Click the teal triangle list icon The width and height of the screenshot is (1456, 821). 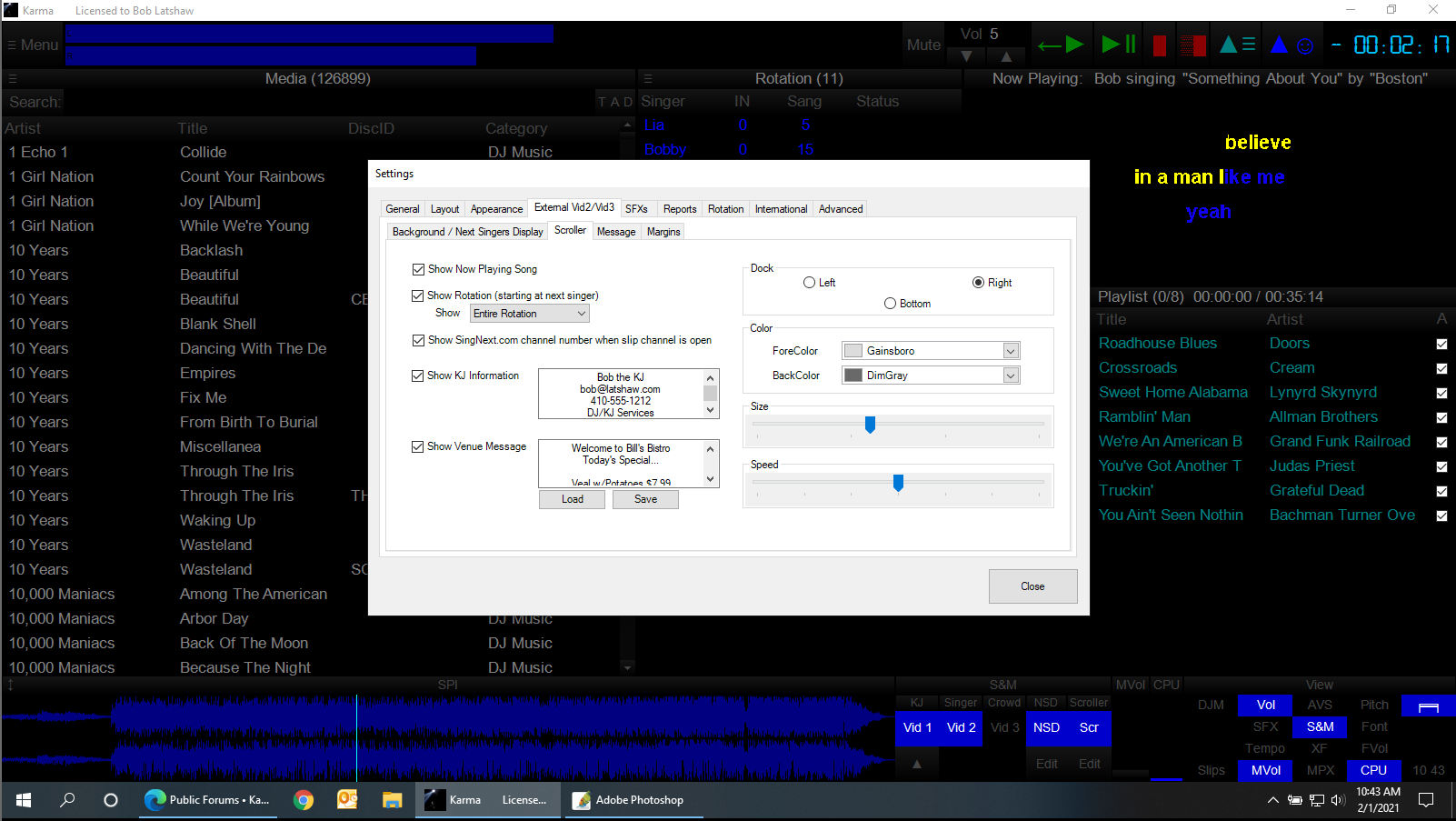pyautogui.click(x=1237, y=45)
